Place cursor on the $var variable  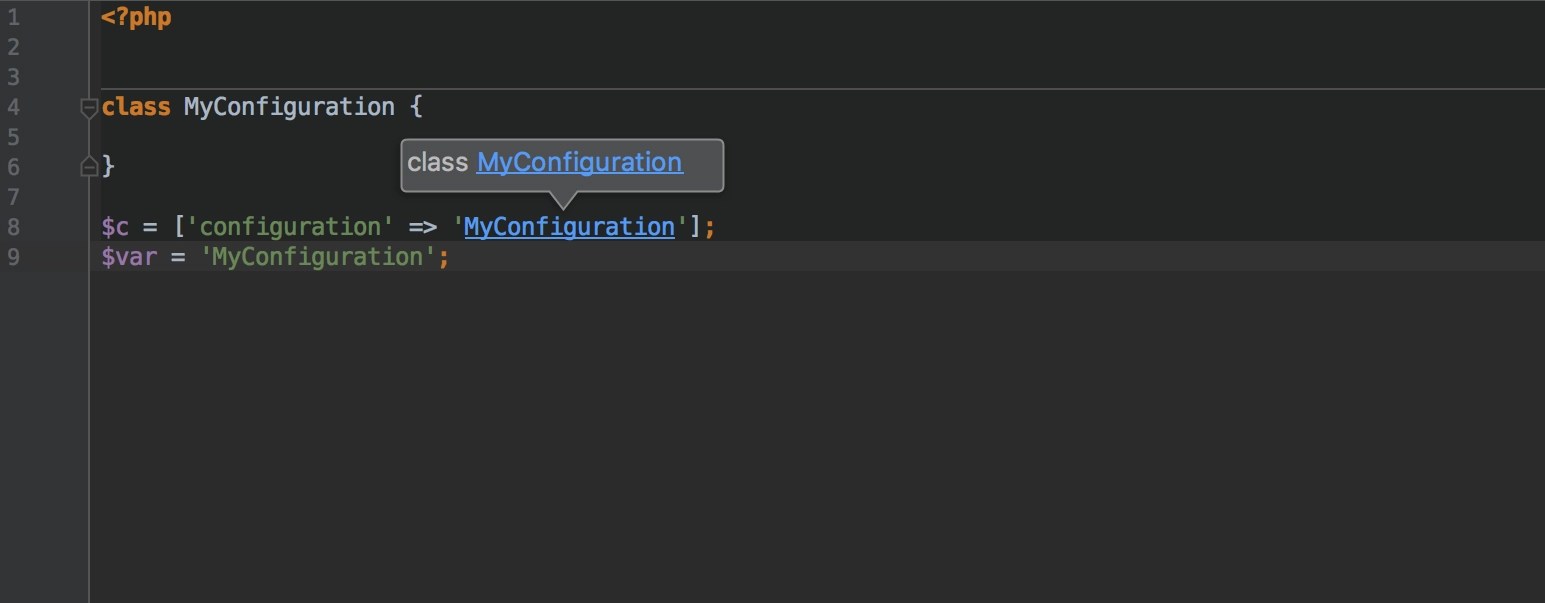click(x=128, y=257)
